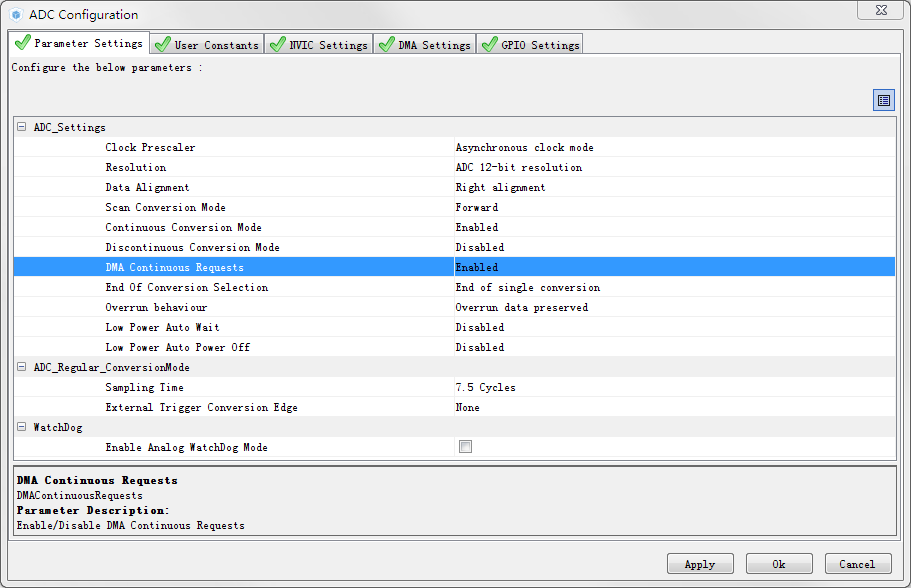The height and width of the screenshot is (588, 911).
Task: Click the Cancel button
Action: click(858, 564)
